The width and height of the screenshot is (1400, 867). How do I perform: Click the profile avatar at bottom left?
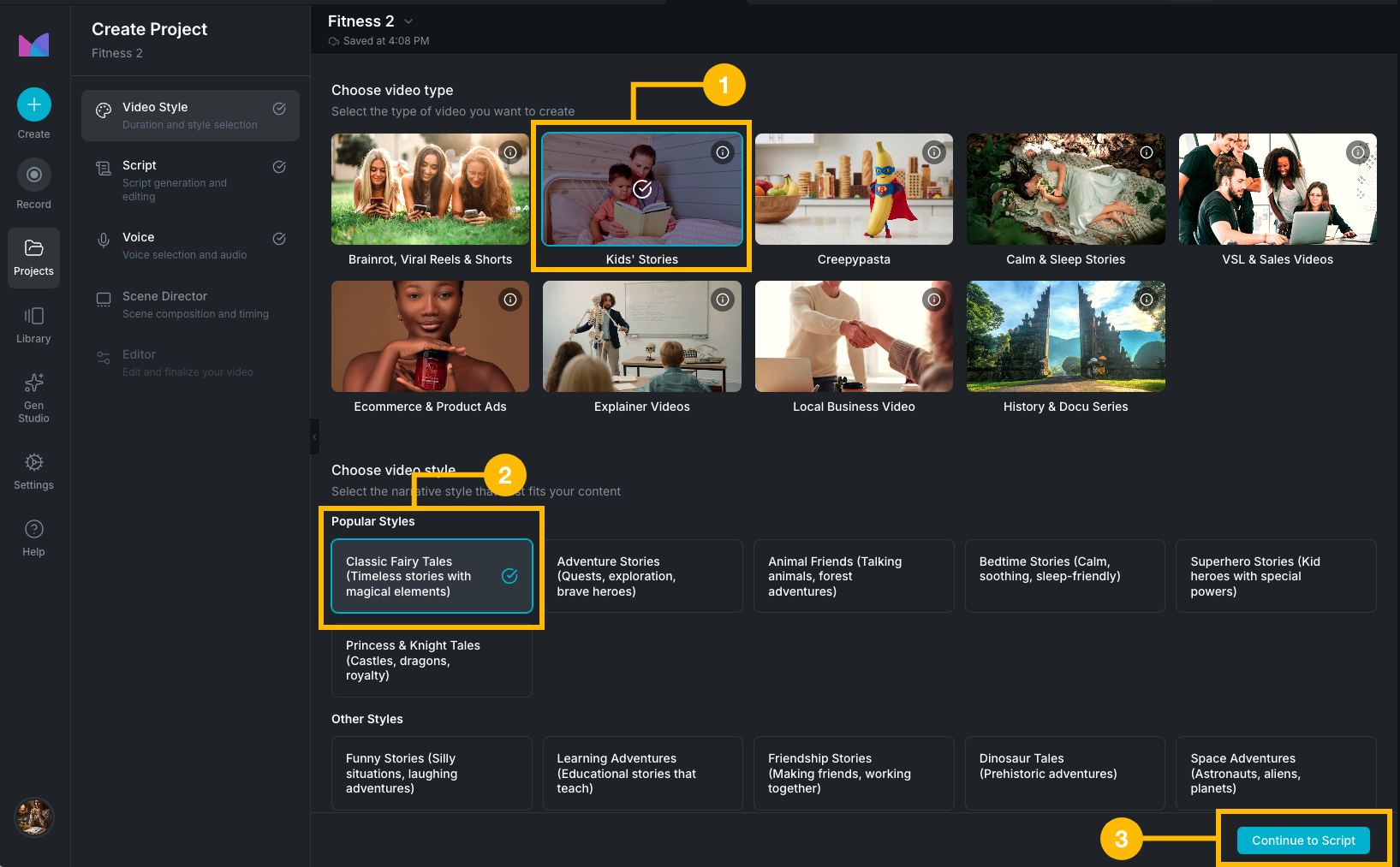pos(33,817)
